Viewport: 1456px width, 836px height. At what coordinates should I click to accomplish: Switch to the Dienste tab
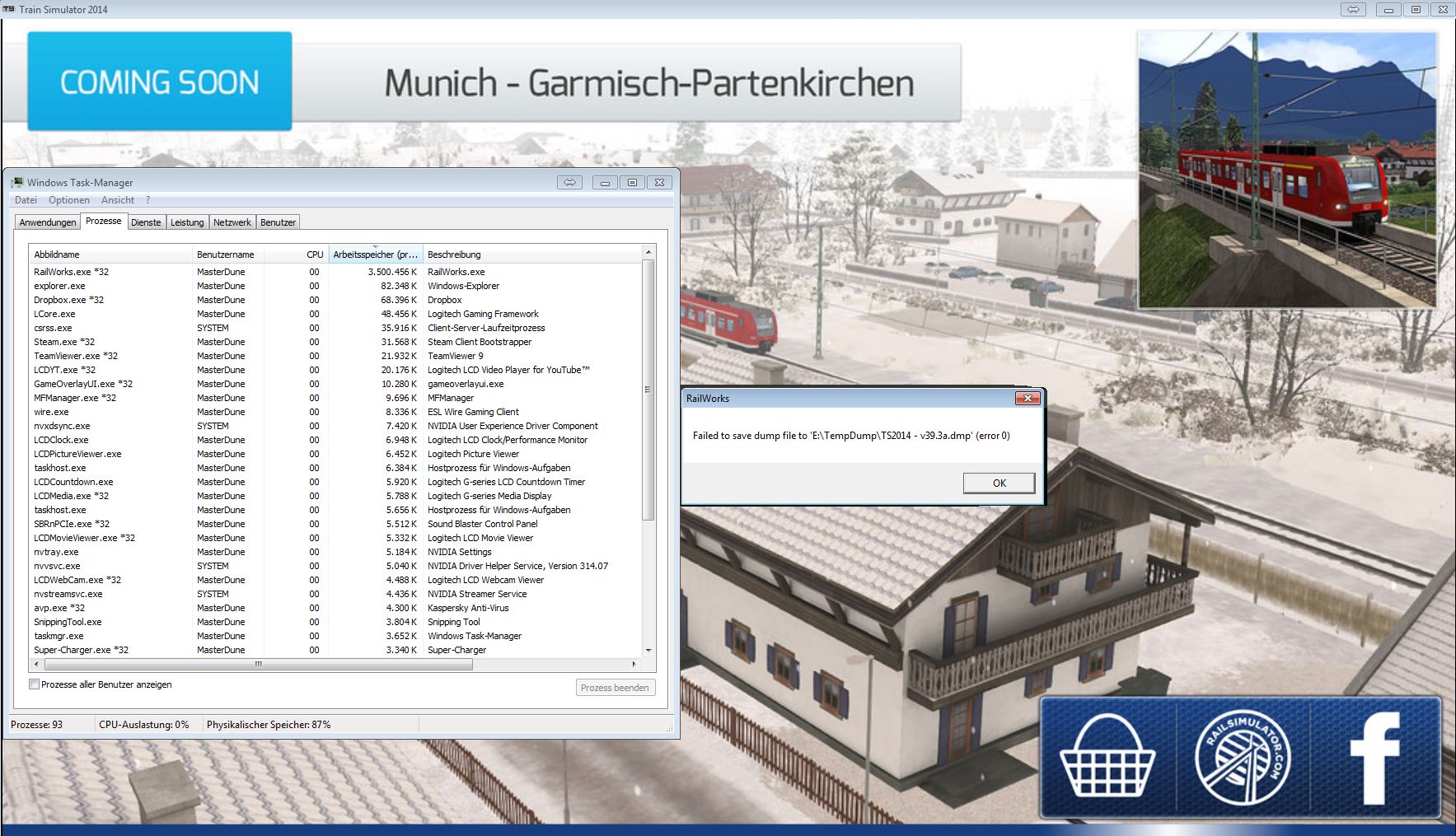(x=146, y=222)
